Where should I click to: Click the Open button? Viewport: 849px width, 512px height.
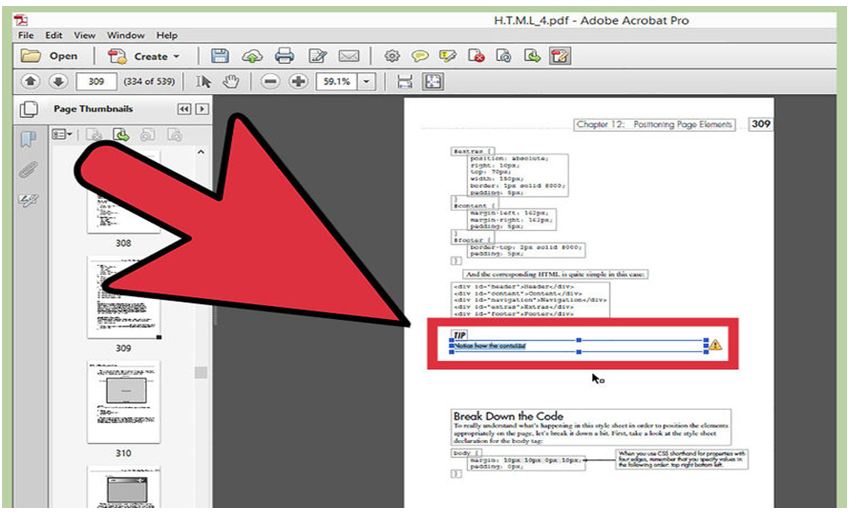pos(51,56)
